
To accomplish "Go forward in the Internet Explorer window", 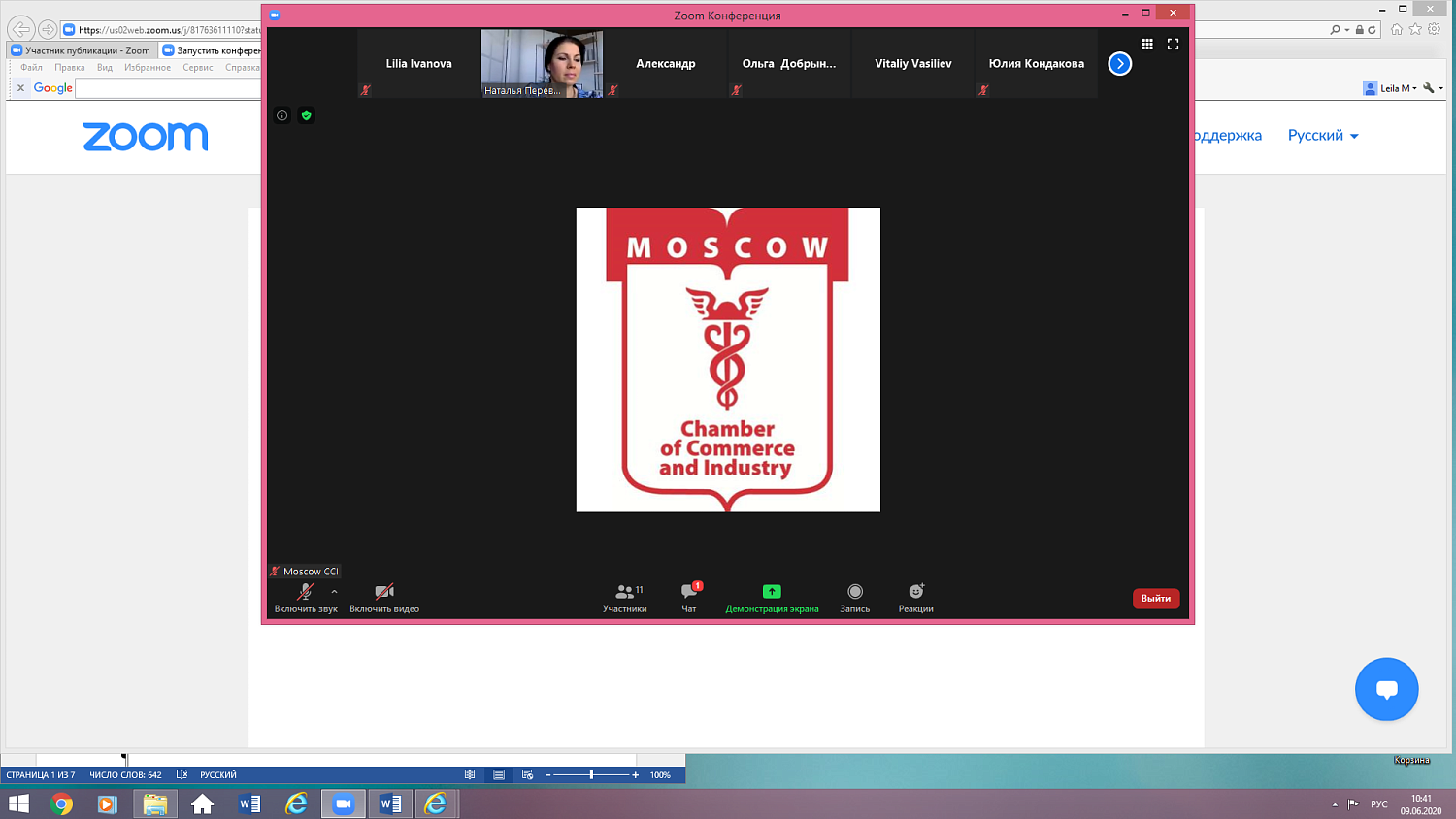I will (x=47, y=29).
